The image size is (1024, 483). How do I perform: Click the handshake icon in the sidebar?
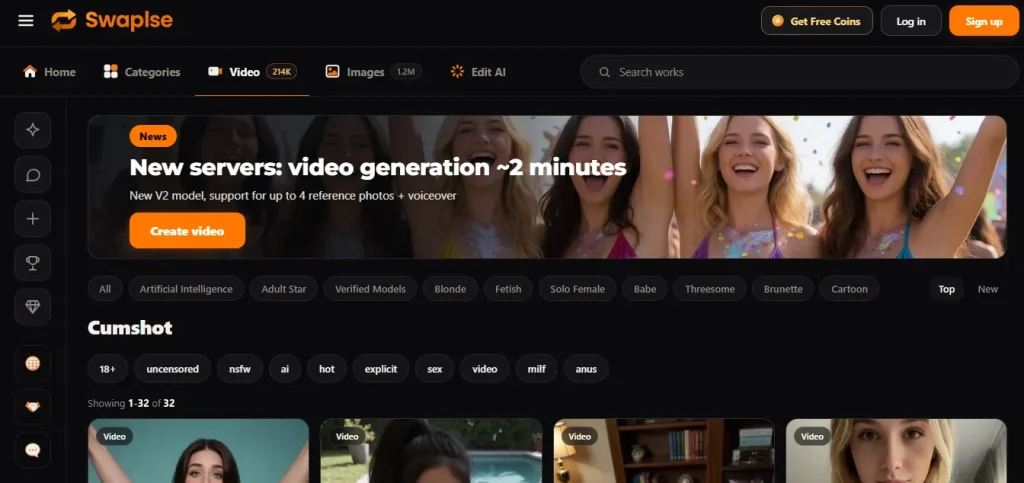click(x=33, y=407)
